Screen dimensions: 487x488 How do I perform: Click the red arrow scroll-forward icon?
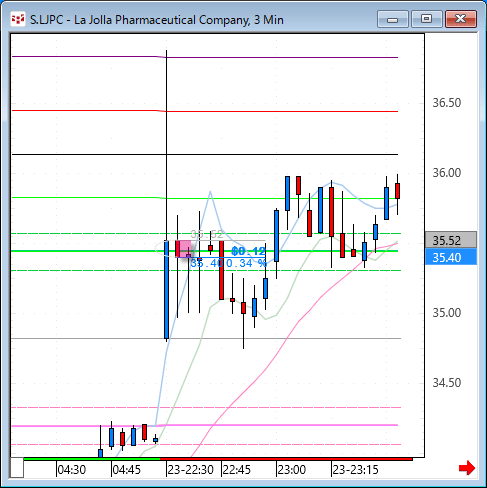point(467,468)
